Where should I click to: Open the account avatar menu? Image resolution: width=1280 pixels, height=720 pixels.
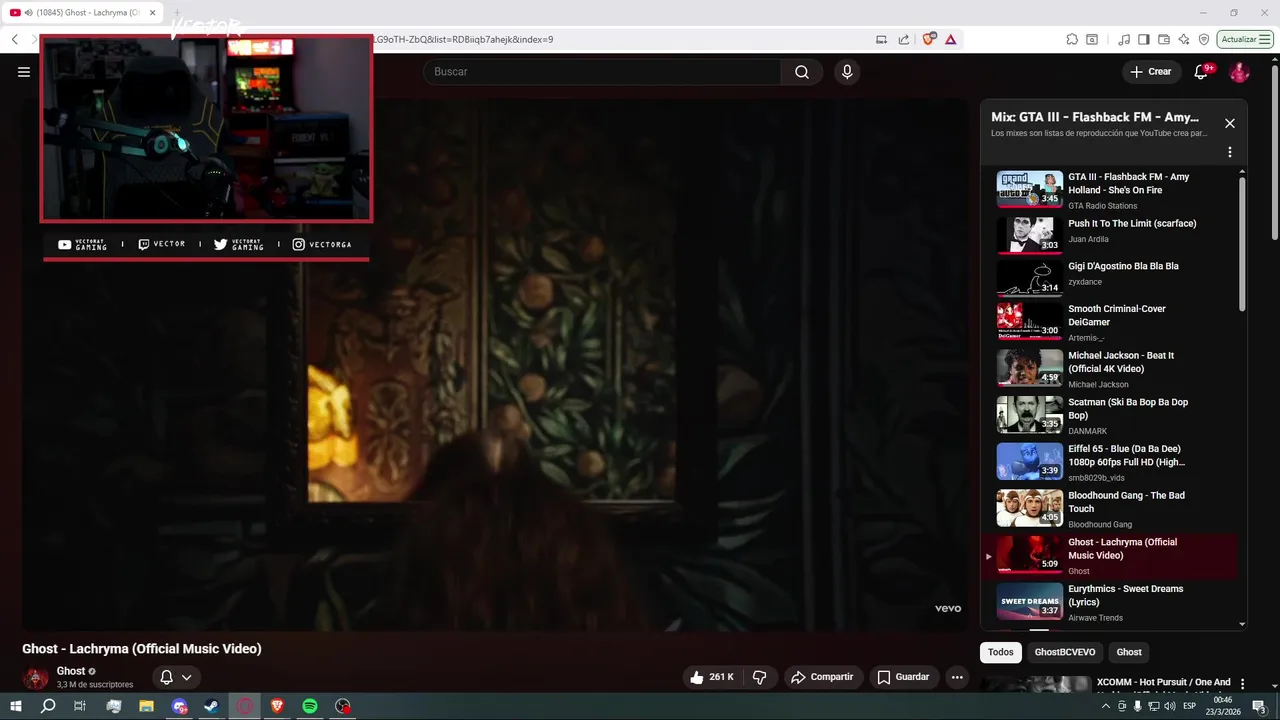click(x=1239, y=72)
